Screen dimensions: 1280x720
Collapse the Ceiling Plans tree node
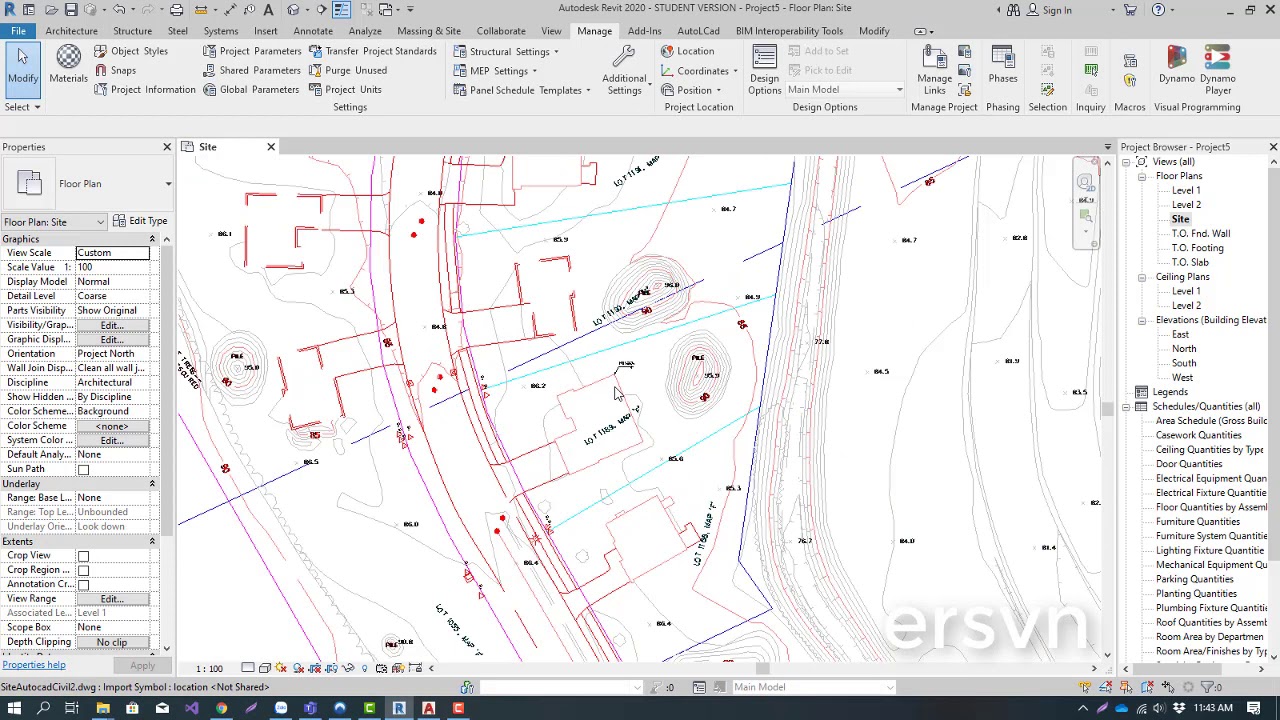(x=1142, y=277)
